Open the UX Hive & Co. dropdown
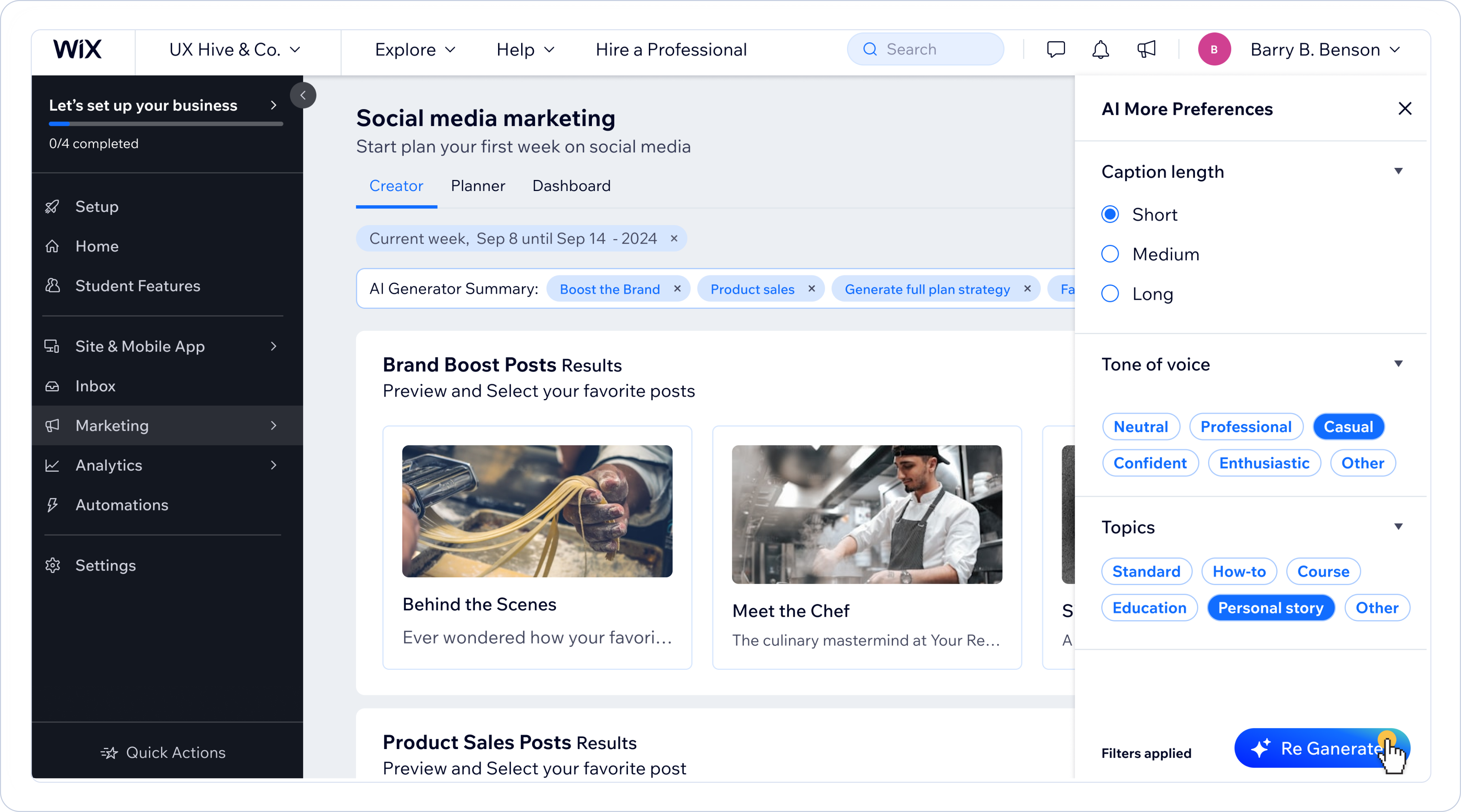 tap(234, 49)
